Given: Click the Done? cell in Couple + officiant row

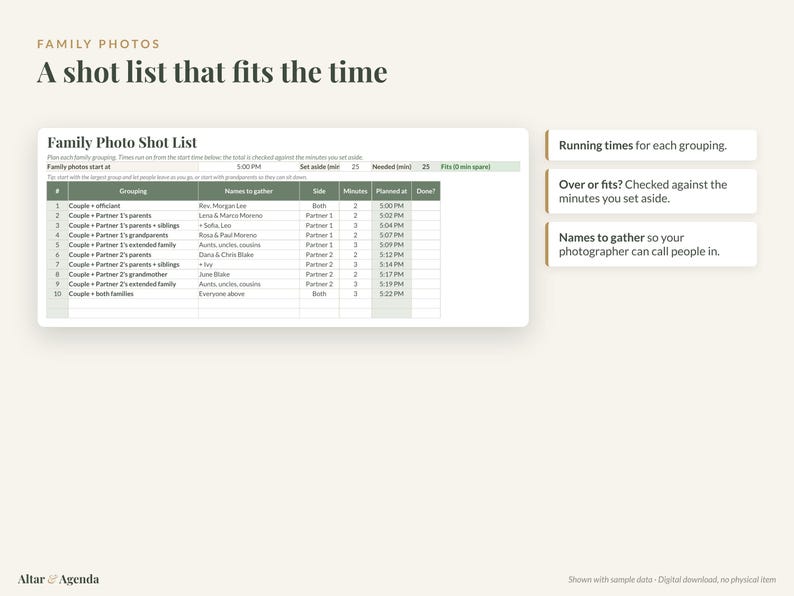Looking at the screenshot, I should [x=426, y=206].
